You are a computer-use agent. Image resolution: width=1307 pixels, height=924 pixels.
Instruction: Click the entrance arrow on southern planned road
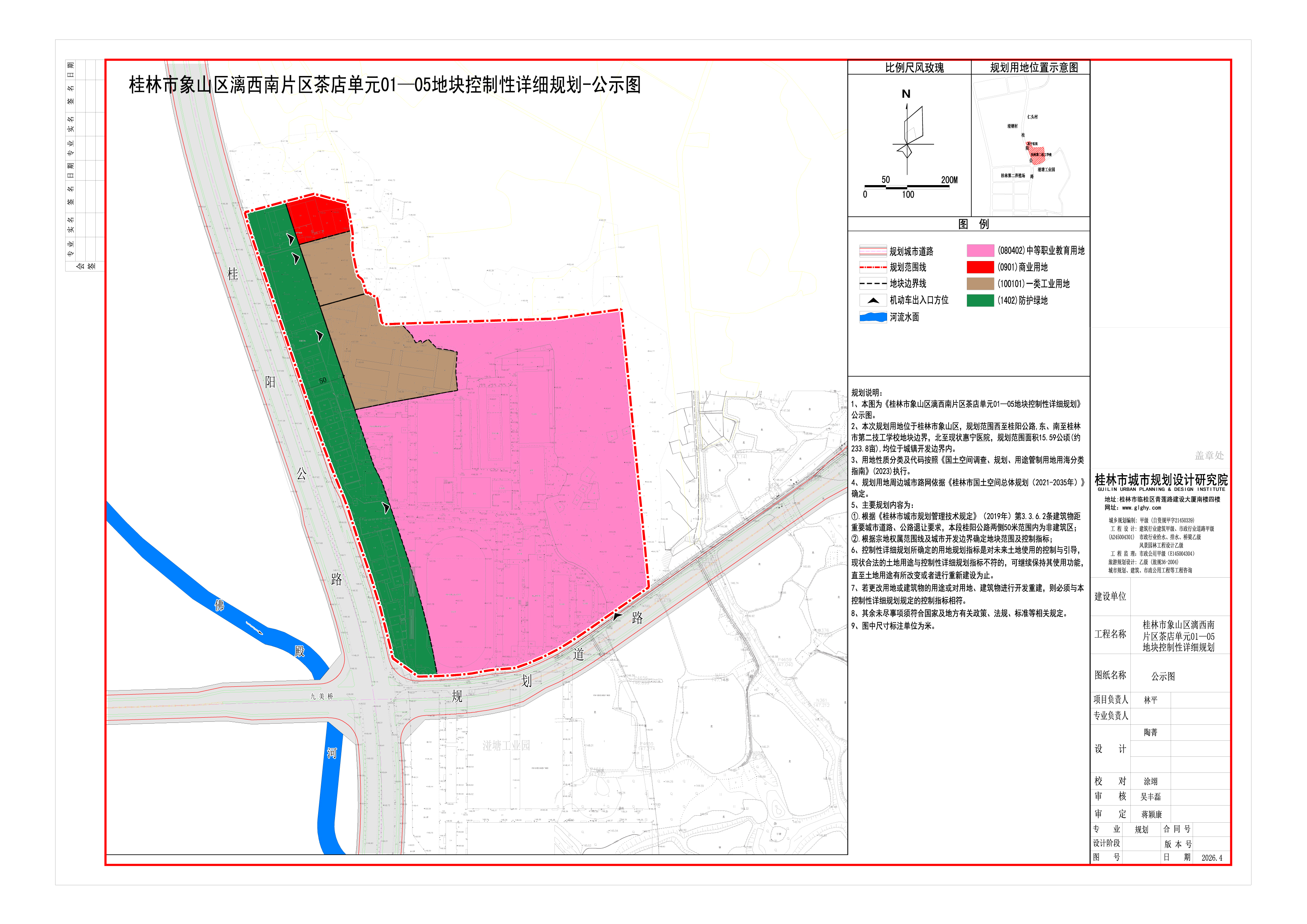617,616
